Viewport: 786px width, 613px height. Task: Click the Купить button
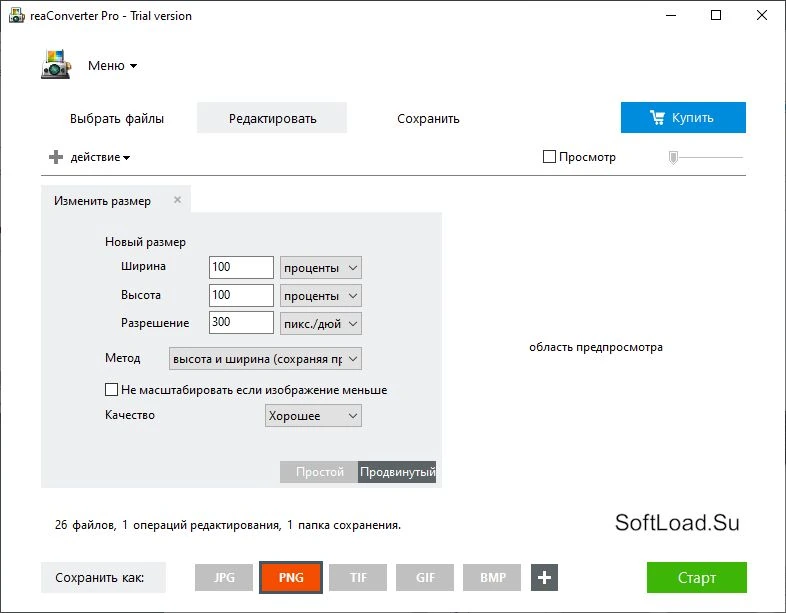683,118
